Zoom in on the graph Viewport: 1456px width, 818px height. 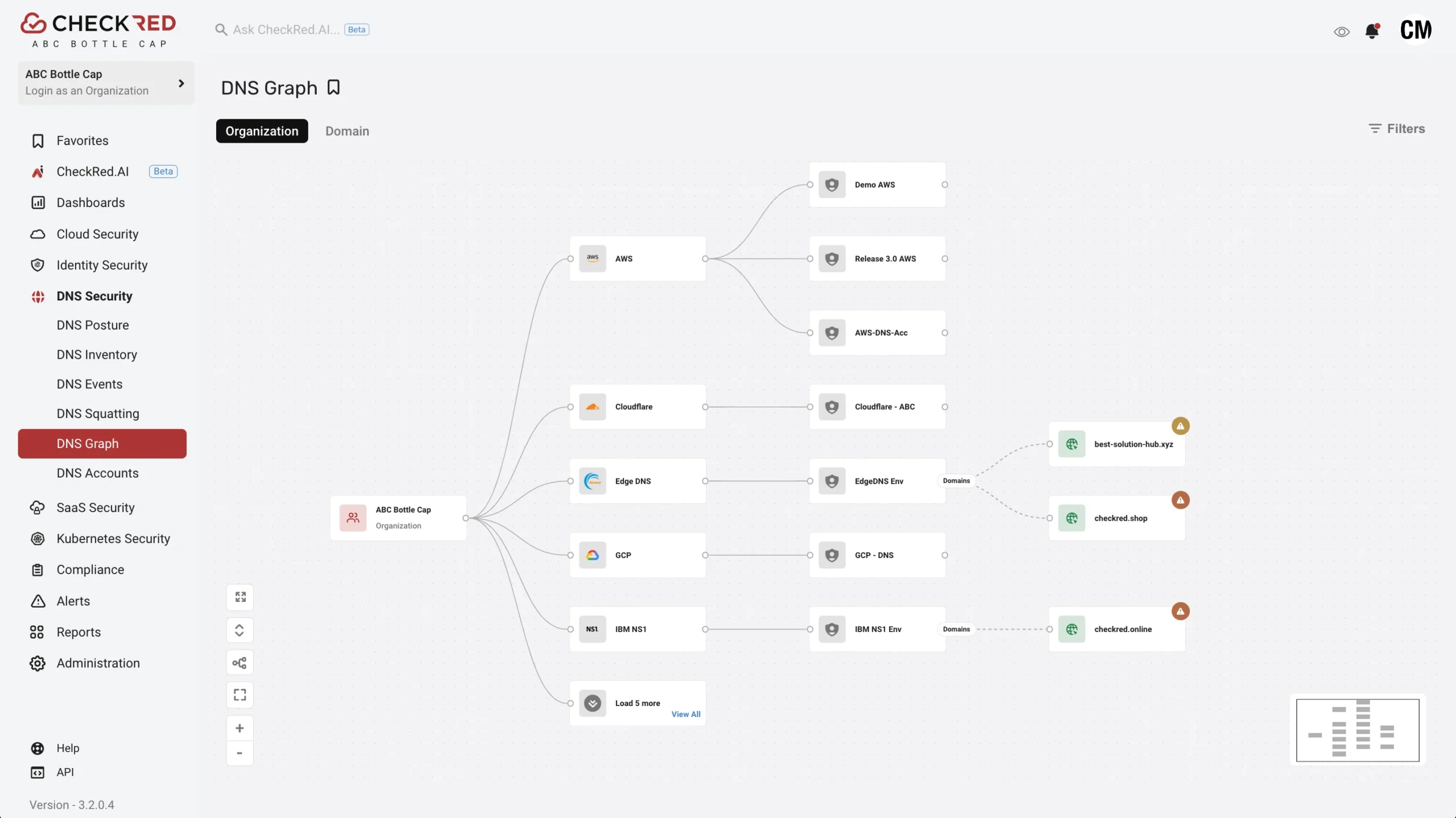coord(240,729)
